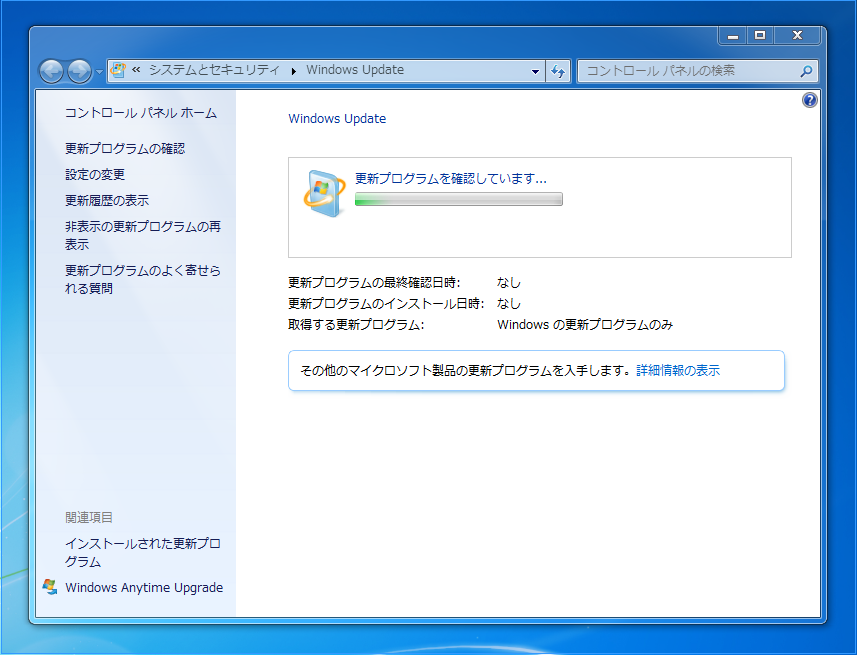The image size is (857, 655).
Task: Select システムとセキュリティ breadcrumb
Action: pyautogui.click(x=214, y=70)
